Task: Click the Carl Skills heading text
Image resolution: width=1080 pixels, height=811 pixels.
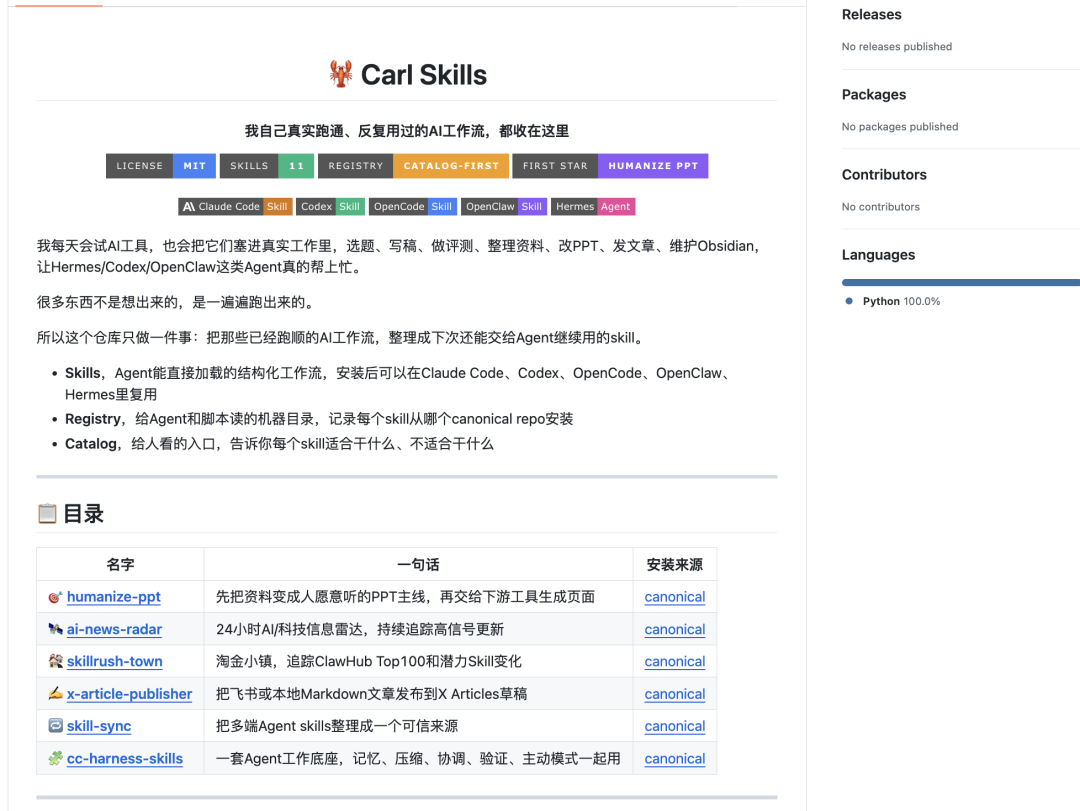Action: [424, 74]
